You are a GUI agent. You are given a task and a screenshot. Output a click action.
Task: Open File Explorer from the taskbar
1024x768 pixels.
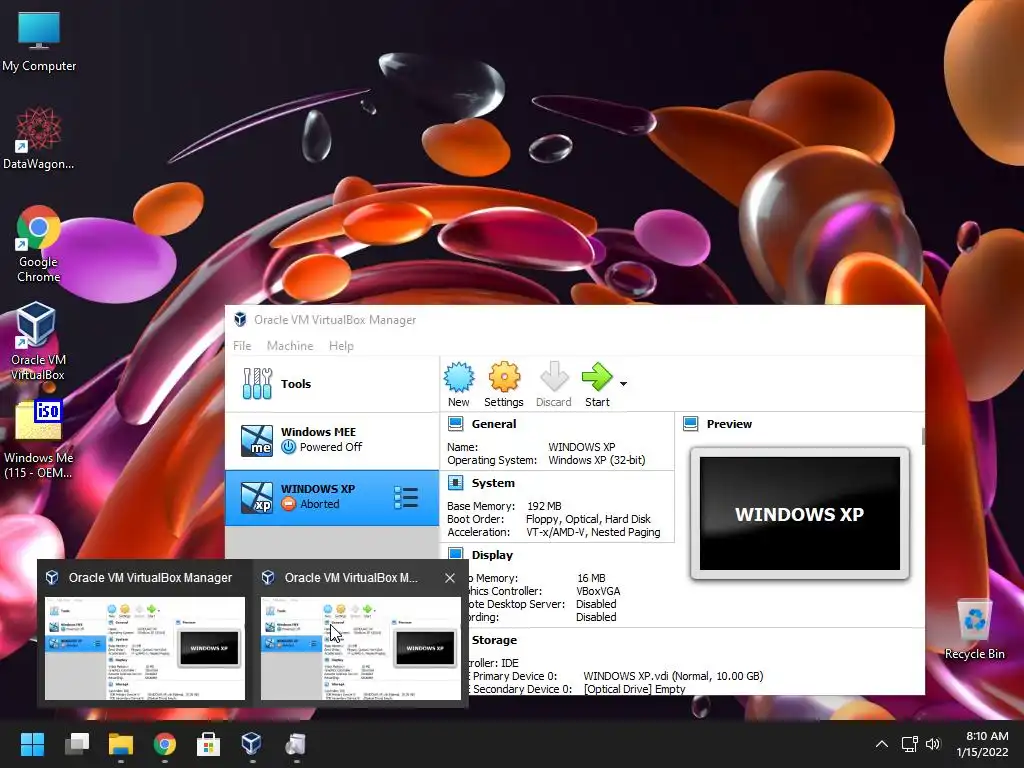pos(121,744)
